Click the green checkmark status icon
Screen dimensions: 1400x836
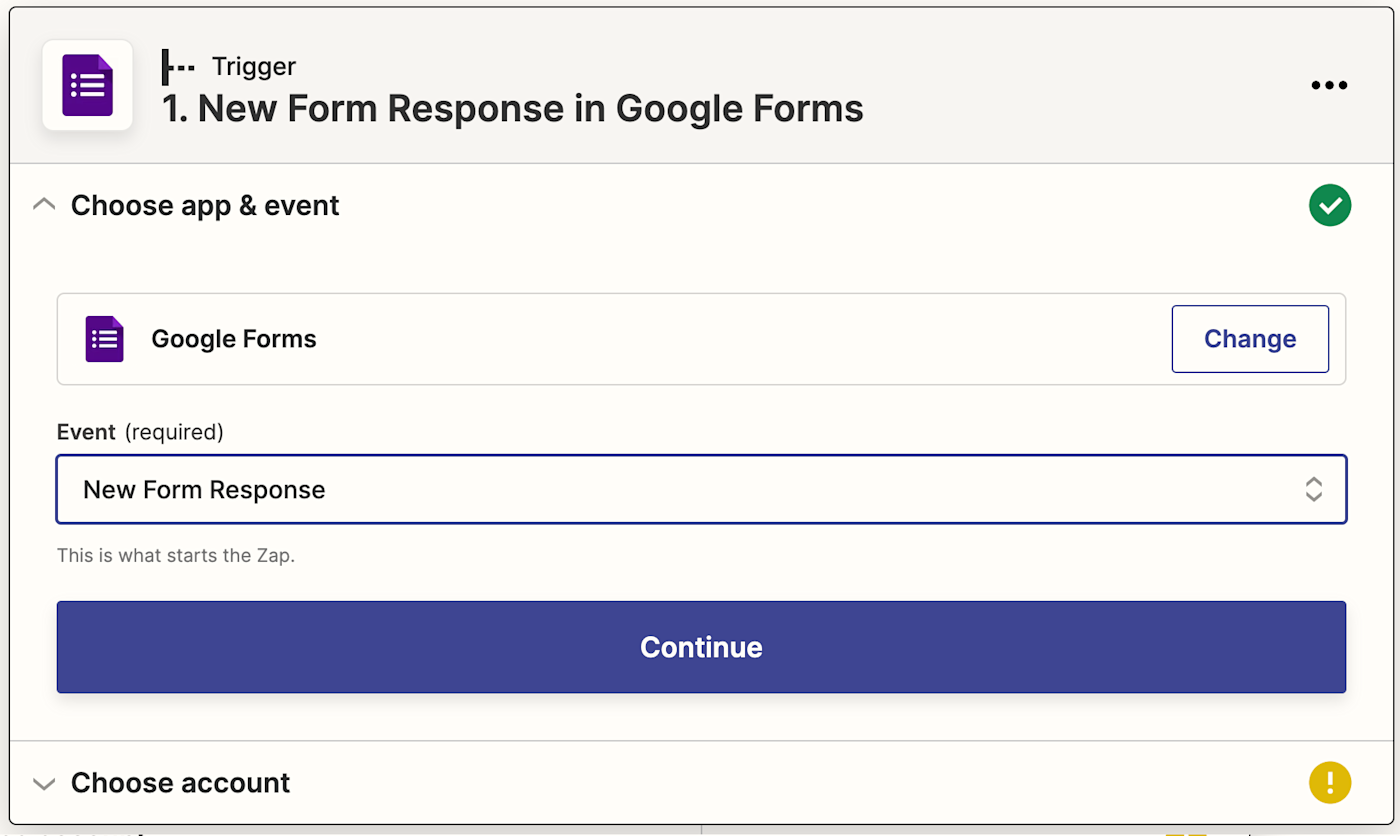(x=1329, y=206)
